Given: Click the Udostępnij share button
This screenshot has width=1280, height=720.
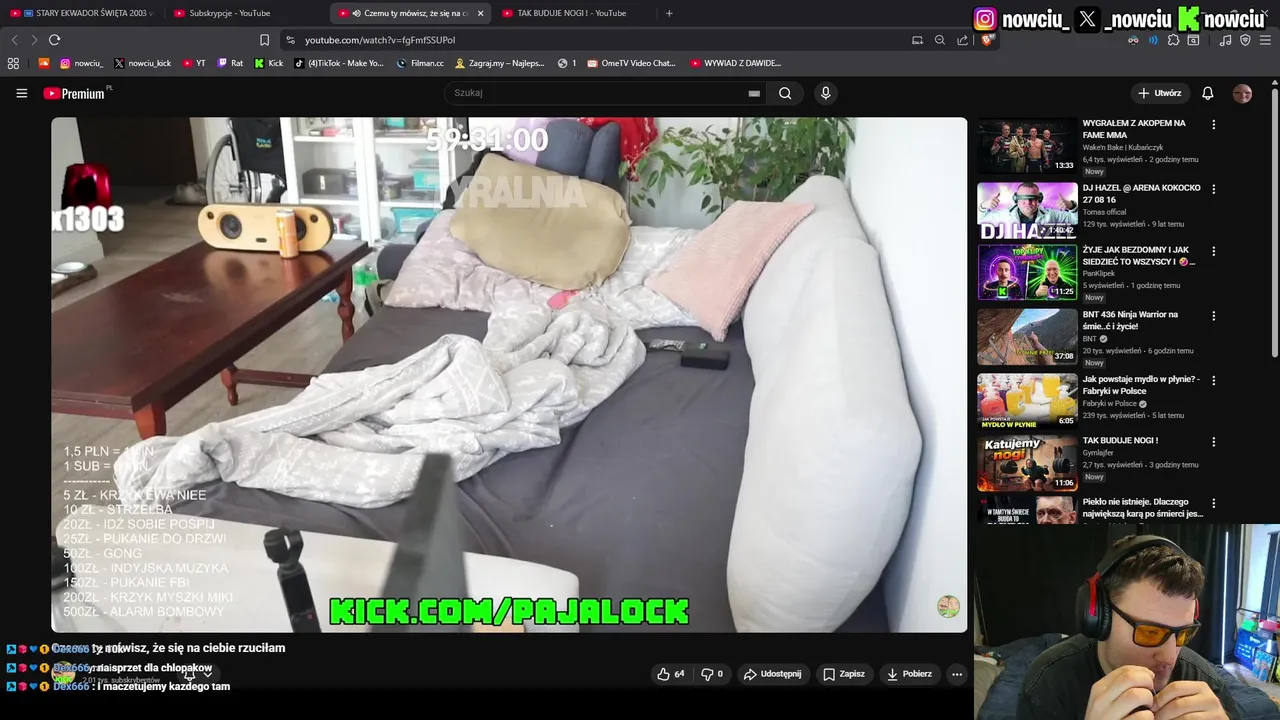Looking at the screenshot, I should [x=772, y=674].
